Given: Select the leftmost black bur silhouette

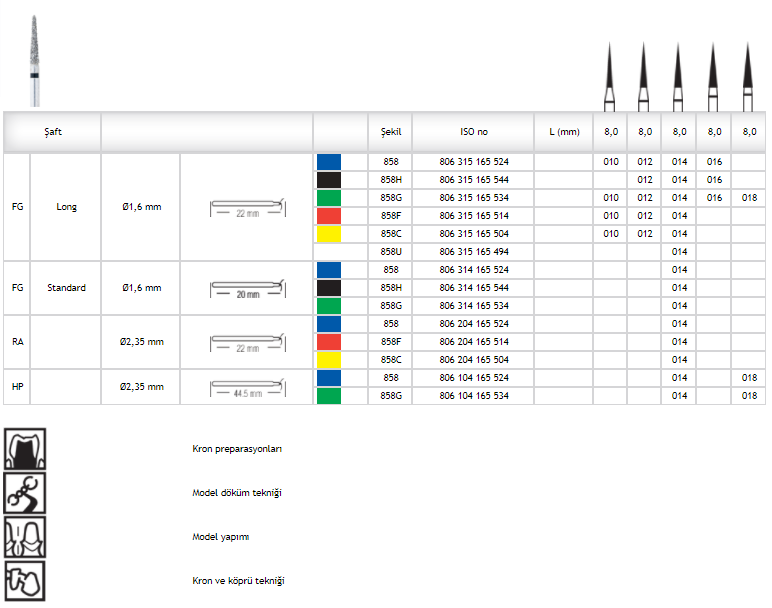Looking at the screenshot, I should pyautogui.click(x=610, y=77).
